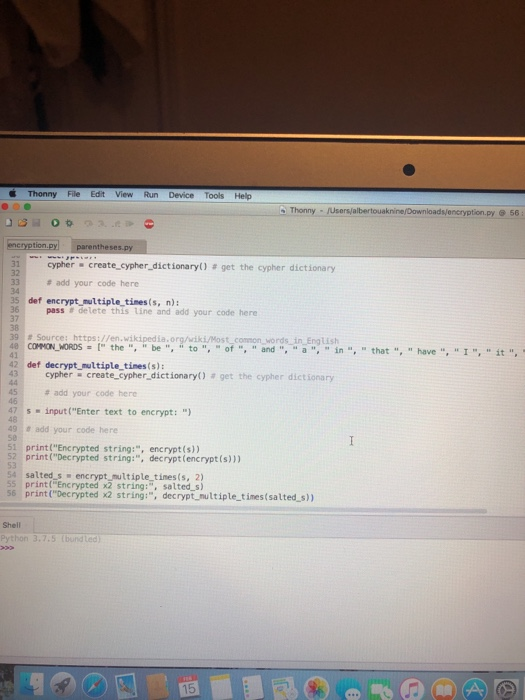Image resolution: width=525 pixels, height=700 pixels.
Task: Open the Apple menu
Action: click(13, 193)
